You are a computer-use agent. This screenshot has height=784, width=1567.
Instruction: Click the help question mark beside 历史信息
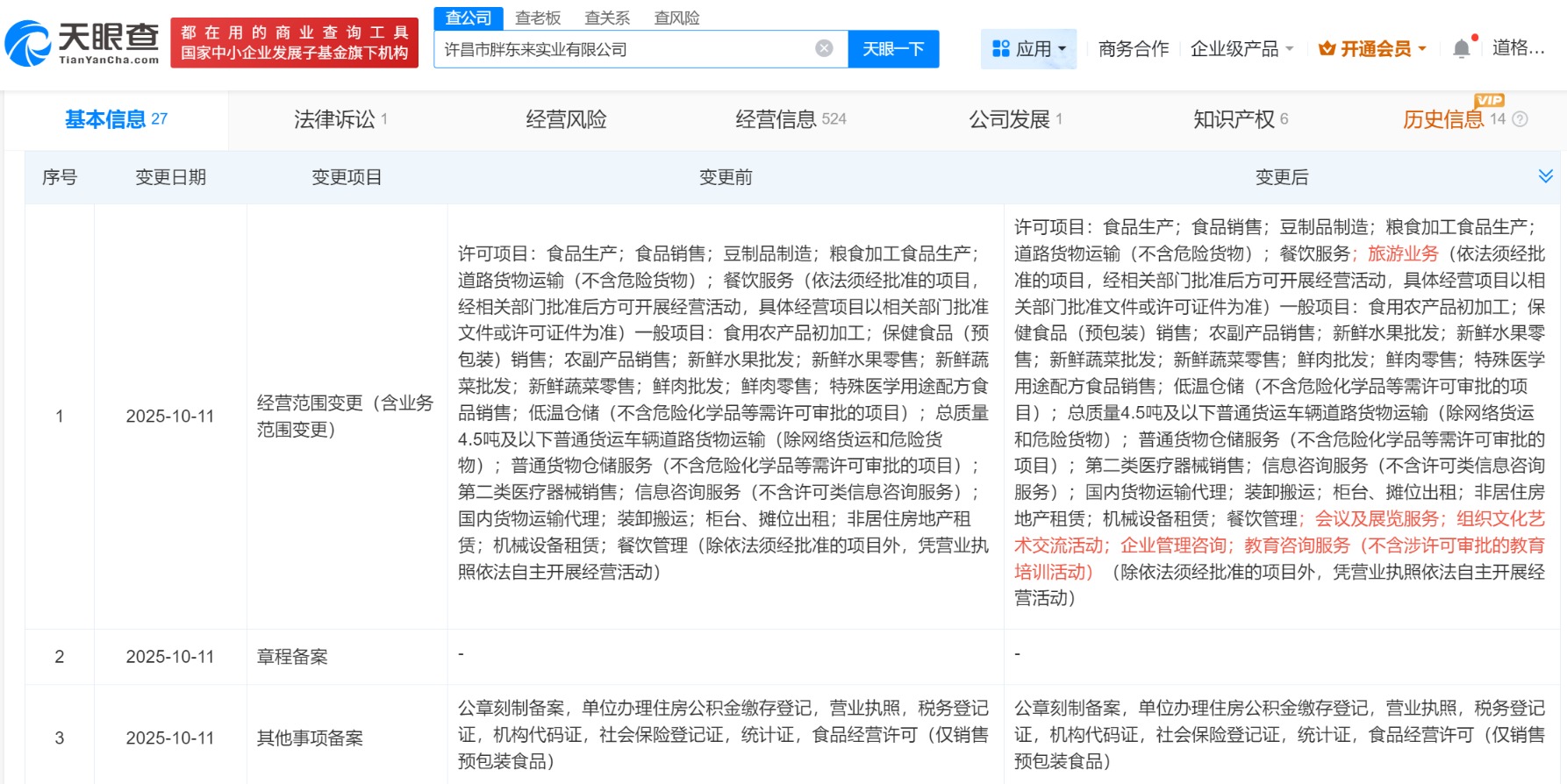(1520, 119)
